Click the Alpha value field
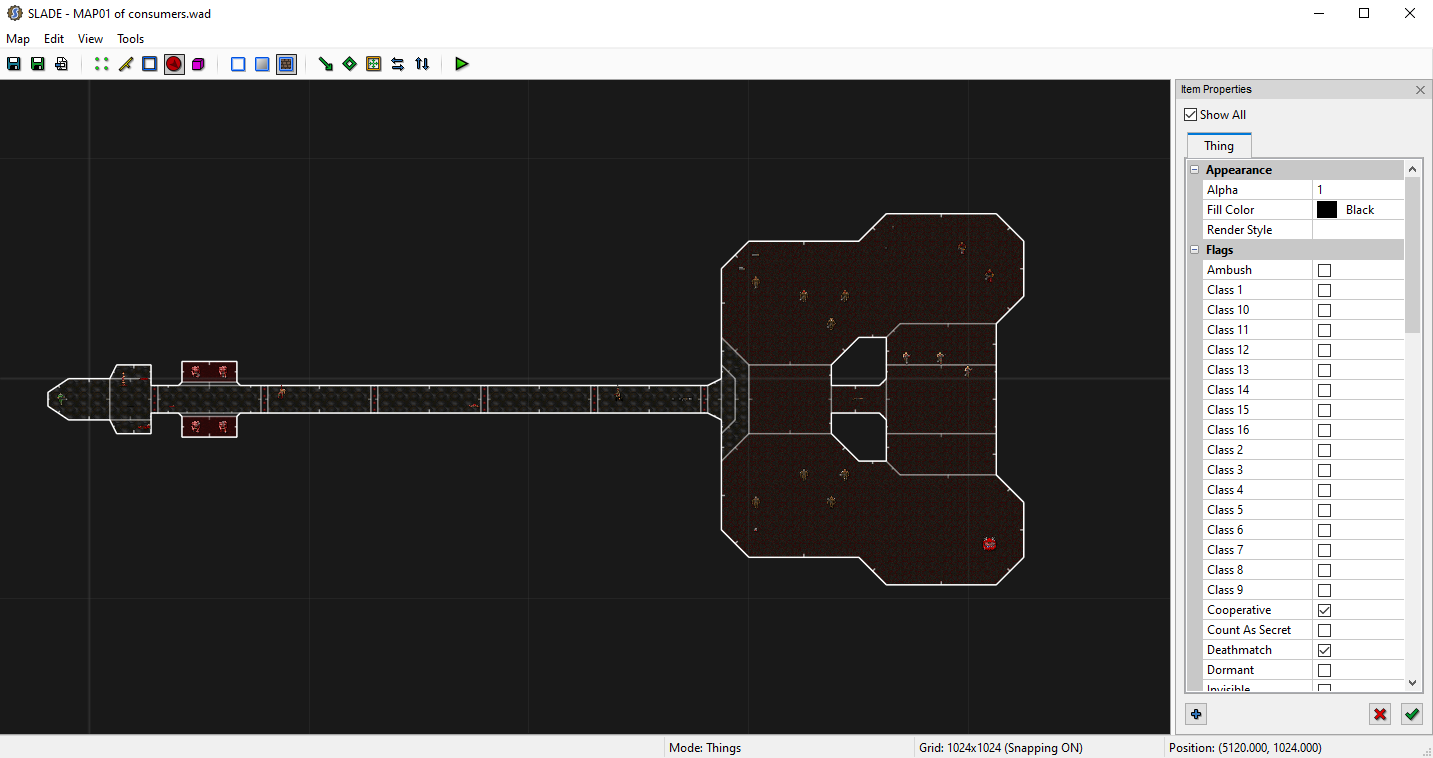This screenshot has height=758, width=1433. [1358, 190]
